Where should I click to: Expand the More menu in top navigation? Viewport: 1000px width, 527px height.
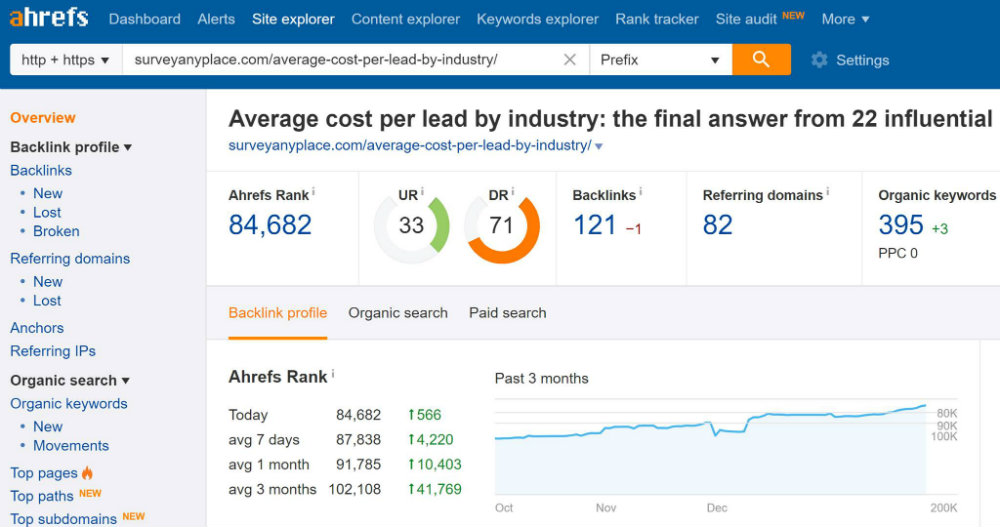coord(845,19)
